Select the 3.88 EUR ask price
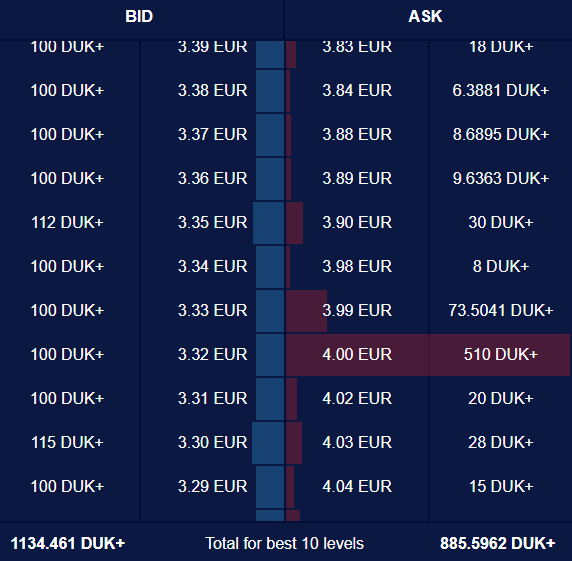This screenshot has height=561, width=572. coord(357,135)
